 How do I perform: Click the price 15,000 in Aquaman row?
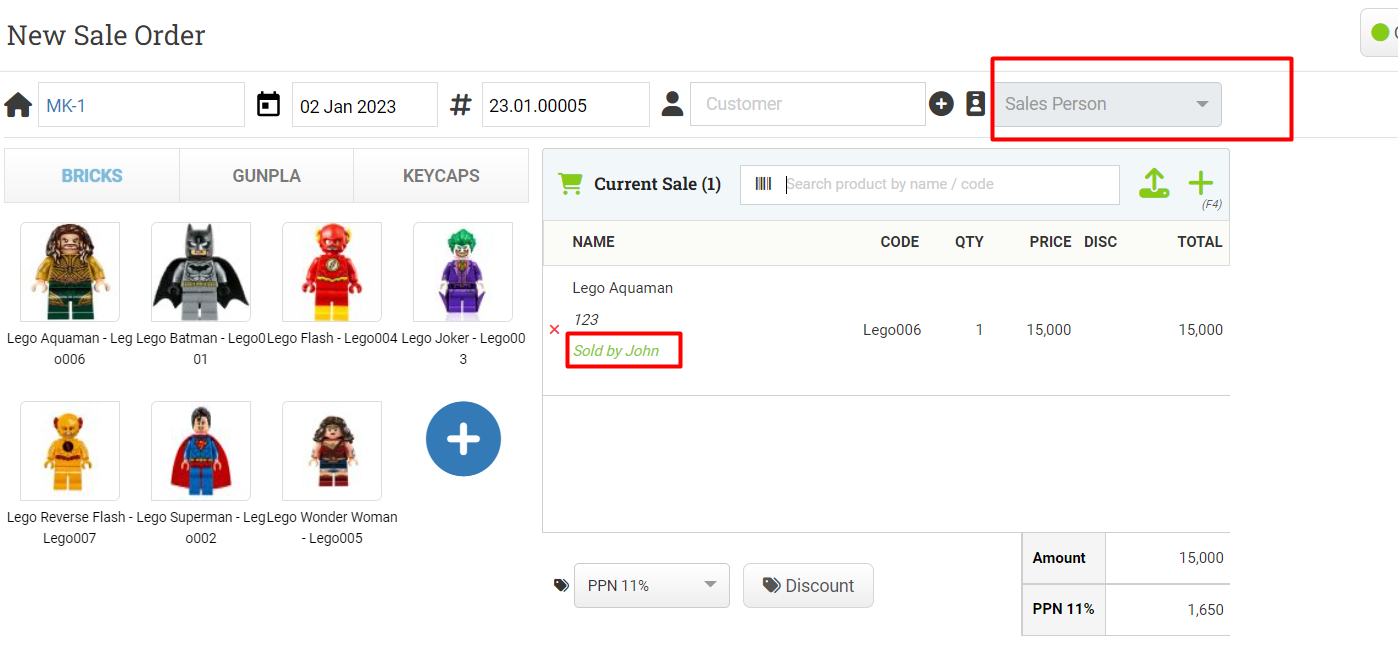click(1049, 330)
